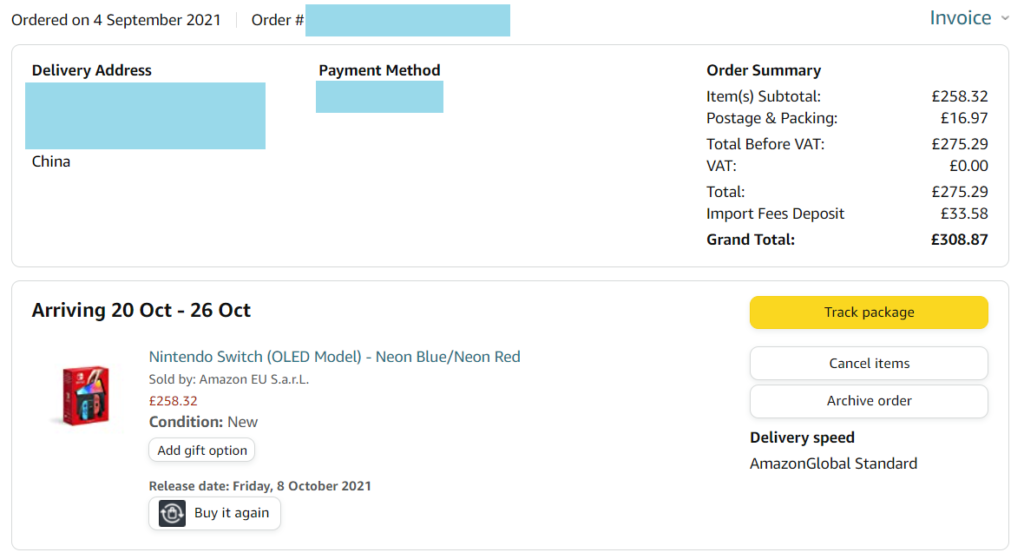The image size is (1024, 559).
Task: Click the redacted payment method block
Action: (x=379, y=97)
